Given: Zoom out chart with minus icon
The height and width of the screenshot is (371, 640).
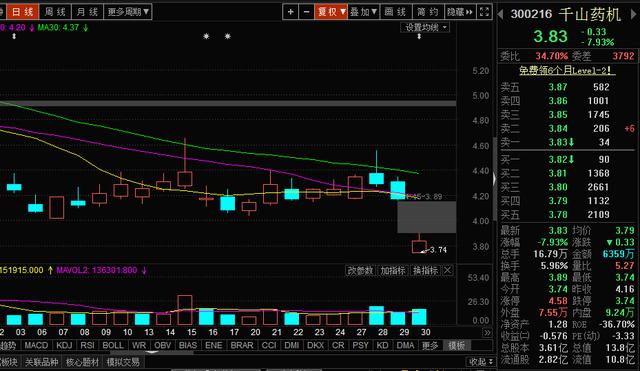Looking at the screenshot, I should (x=306, y=12).
